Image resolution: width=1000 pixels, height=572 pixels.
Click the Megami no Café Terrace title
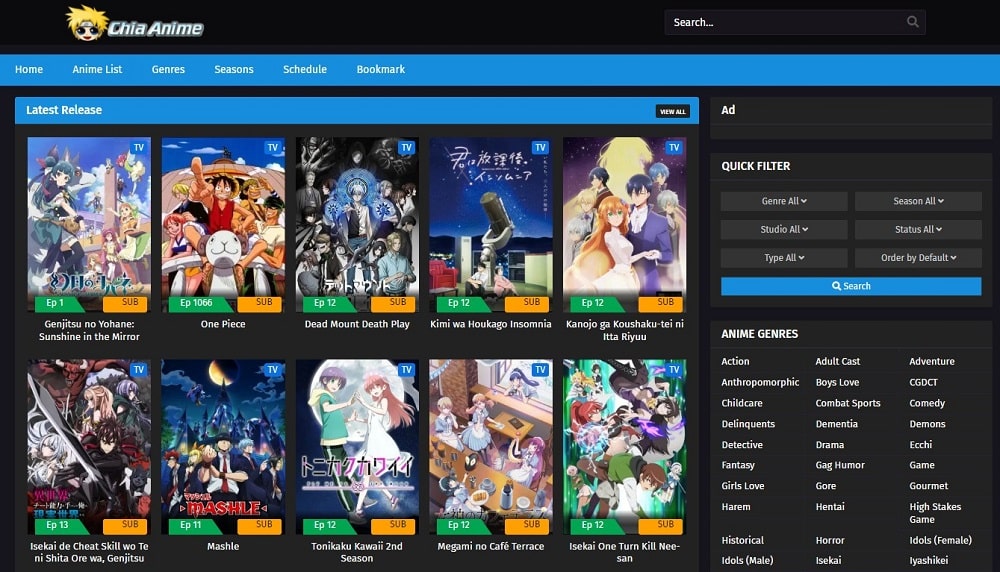pos(491,546)
